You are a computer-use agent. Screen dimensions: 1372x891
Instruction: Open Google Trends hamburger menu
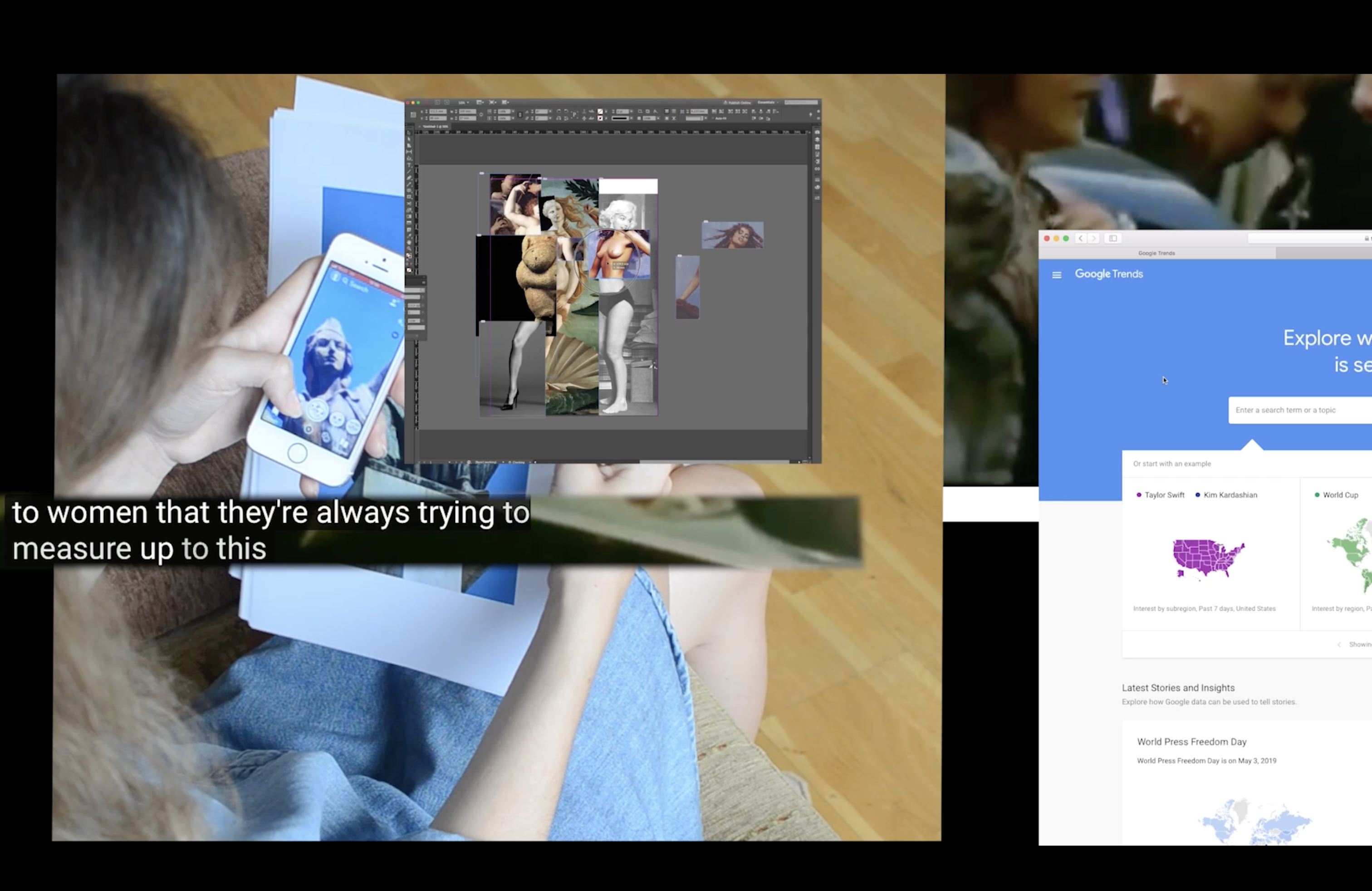[x=1057, y=275]
